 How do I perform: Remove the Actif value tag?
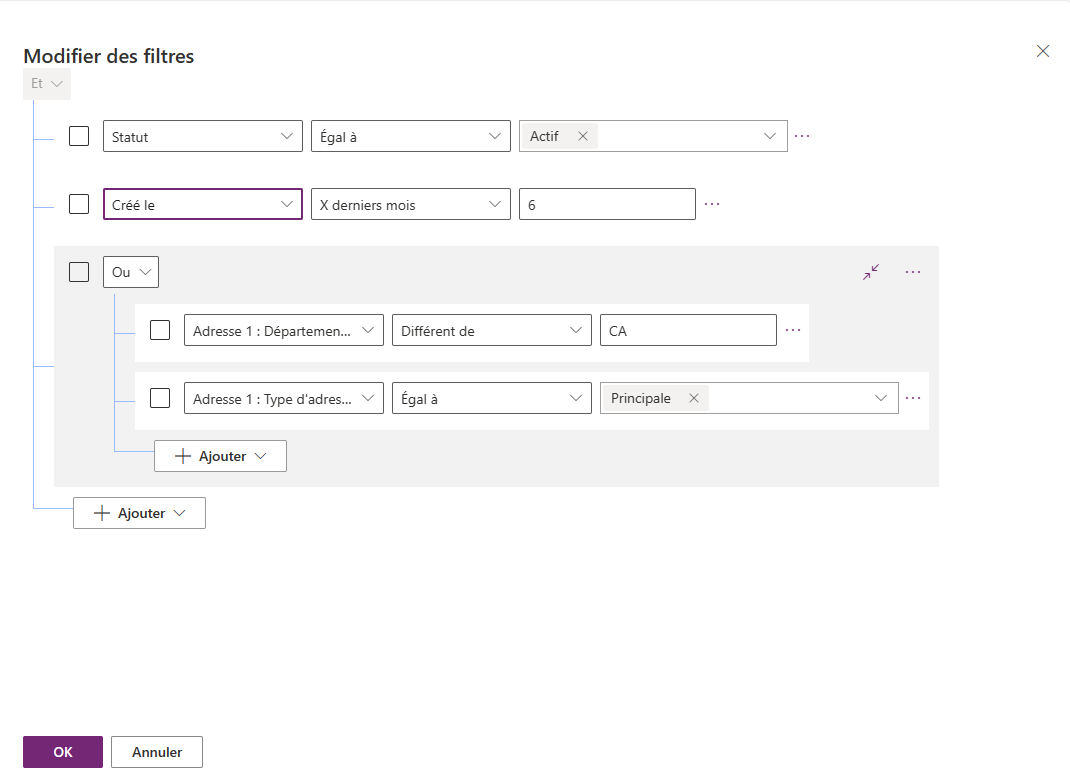coord(583,136)
